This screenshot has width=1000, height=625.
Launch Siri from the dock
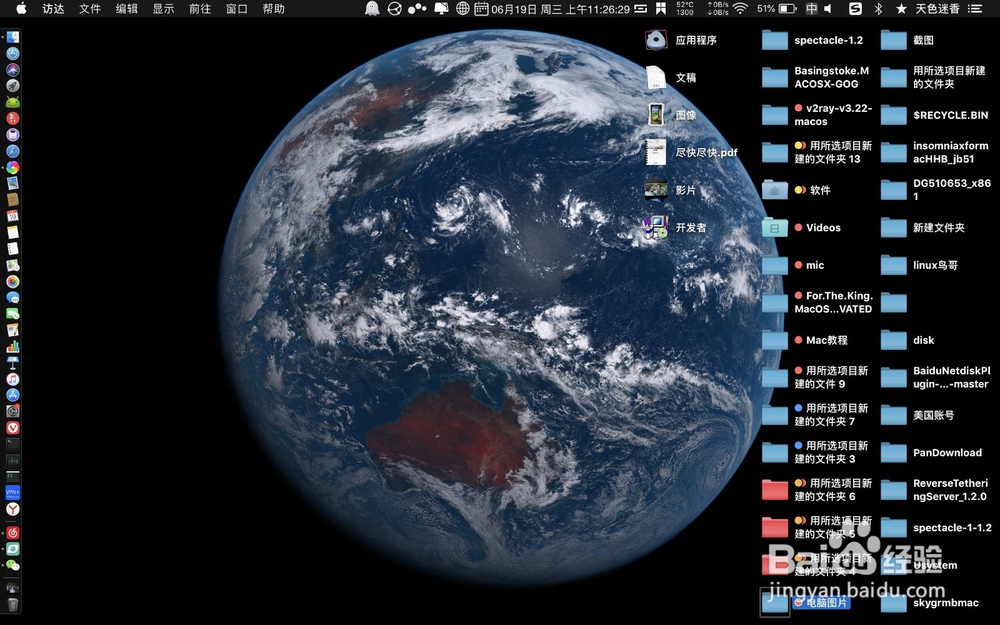click(x=13, y=70)
